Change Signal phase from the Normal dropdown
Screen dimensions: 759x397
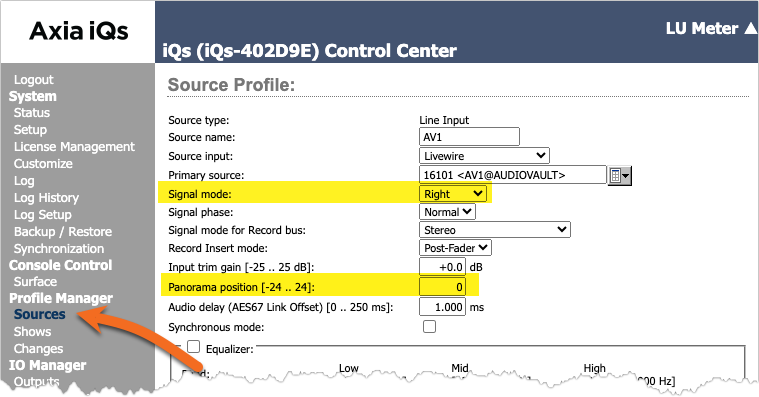[x=447, y=212]
